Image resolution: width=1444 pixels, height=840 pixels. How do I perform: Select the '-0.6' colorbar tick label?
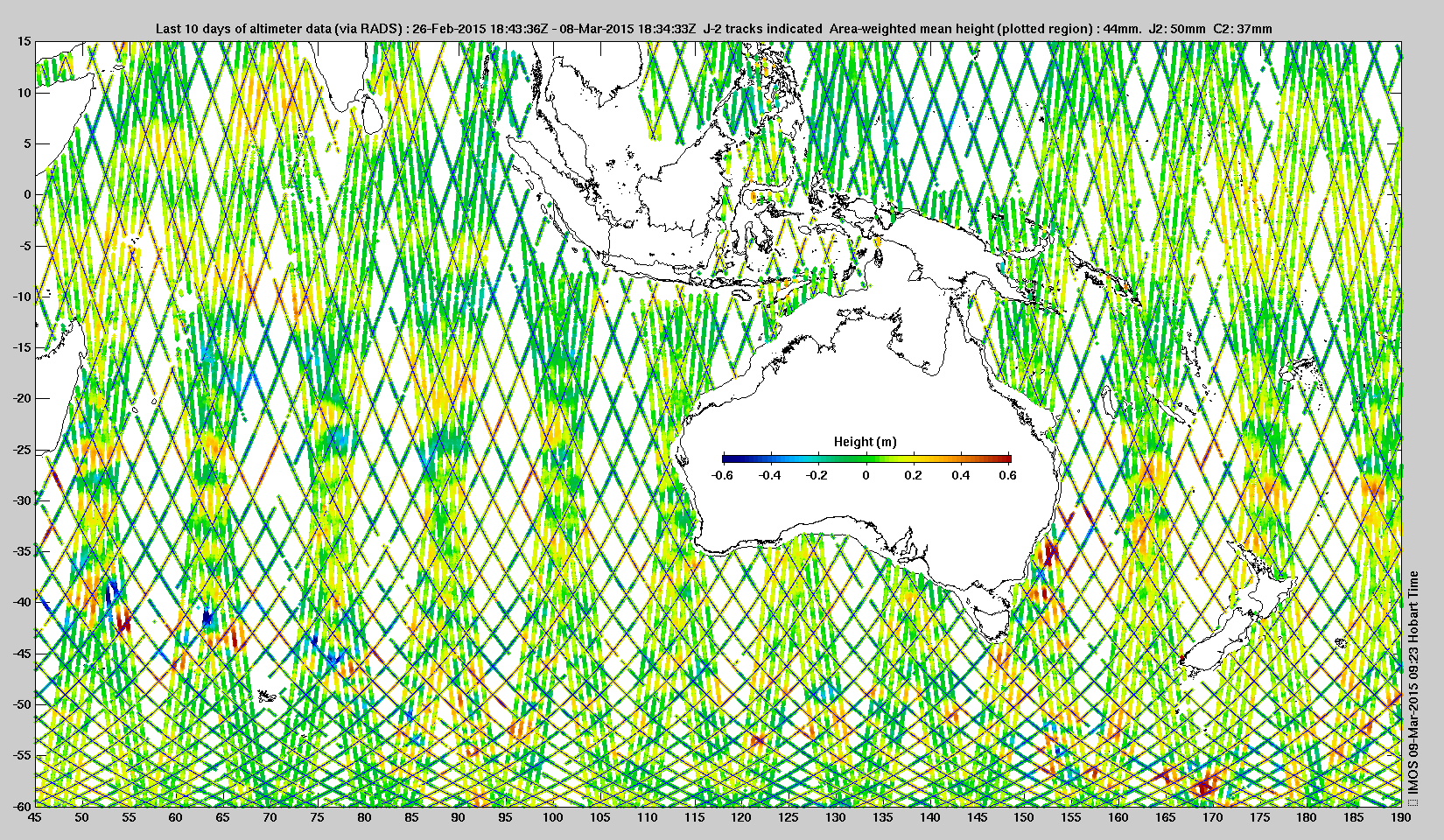722,475
